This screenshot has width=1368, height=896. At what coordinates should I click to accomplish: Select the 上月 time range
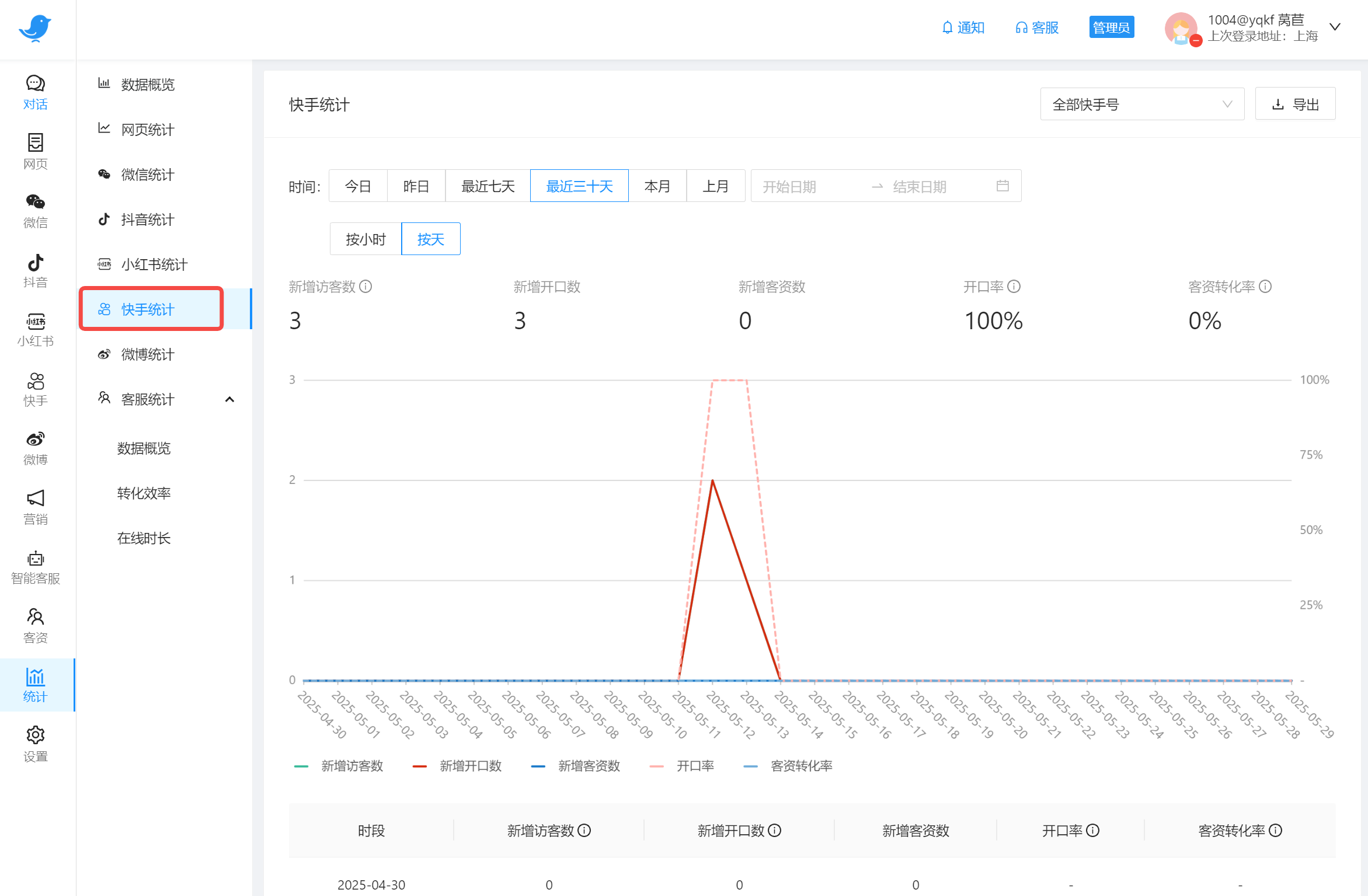[715, 186]
